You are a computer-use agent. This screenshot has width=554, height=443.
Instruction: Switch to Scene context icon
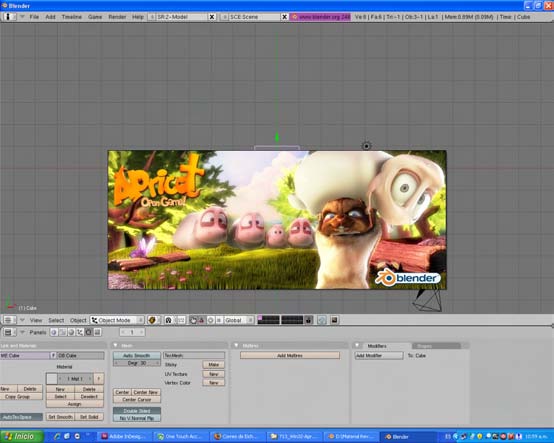pyautogui.click(x=97, y=332)
